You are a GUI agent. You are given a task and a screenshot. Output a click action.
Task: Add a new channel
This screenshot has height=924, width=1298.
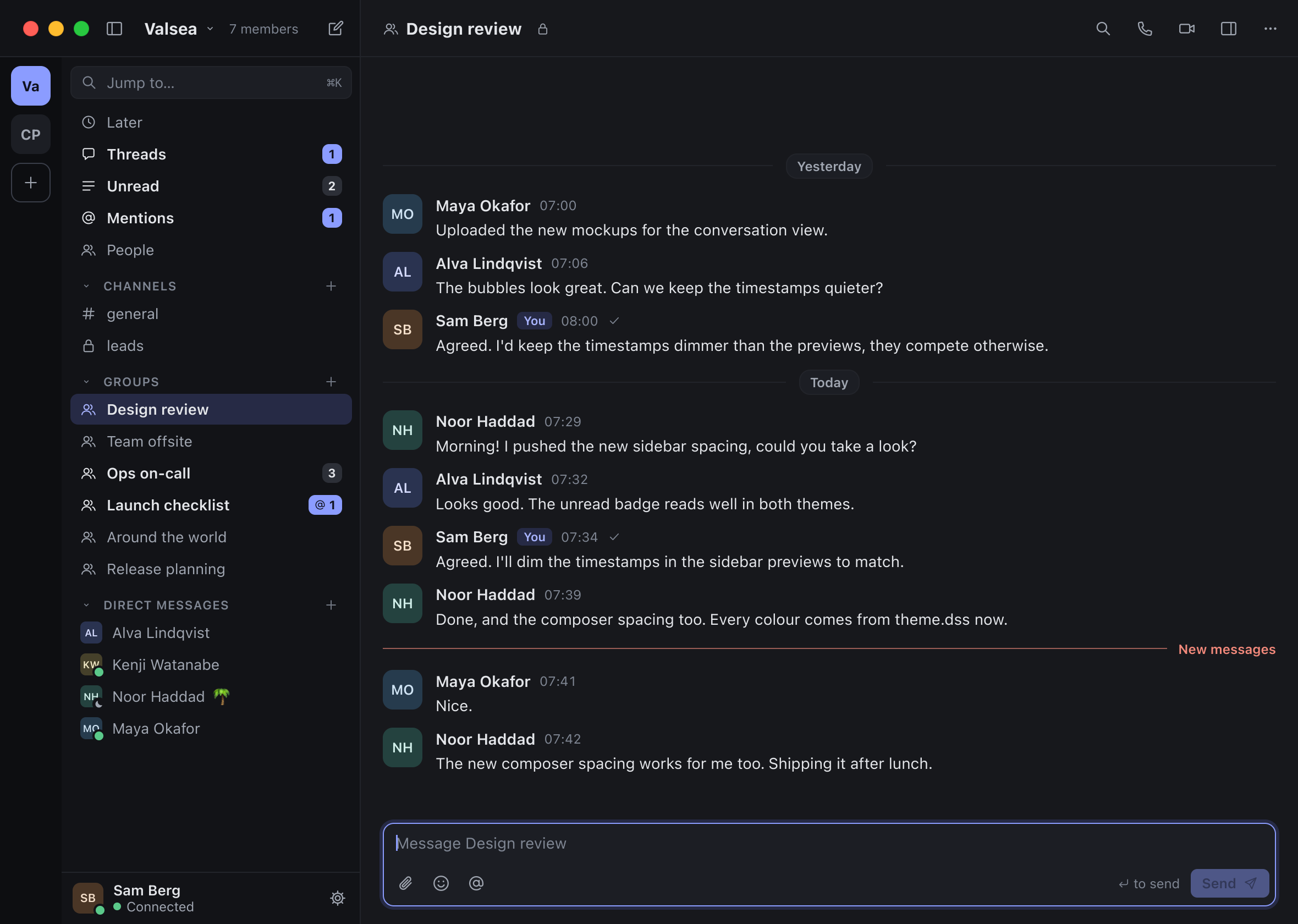click(331, 286)
